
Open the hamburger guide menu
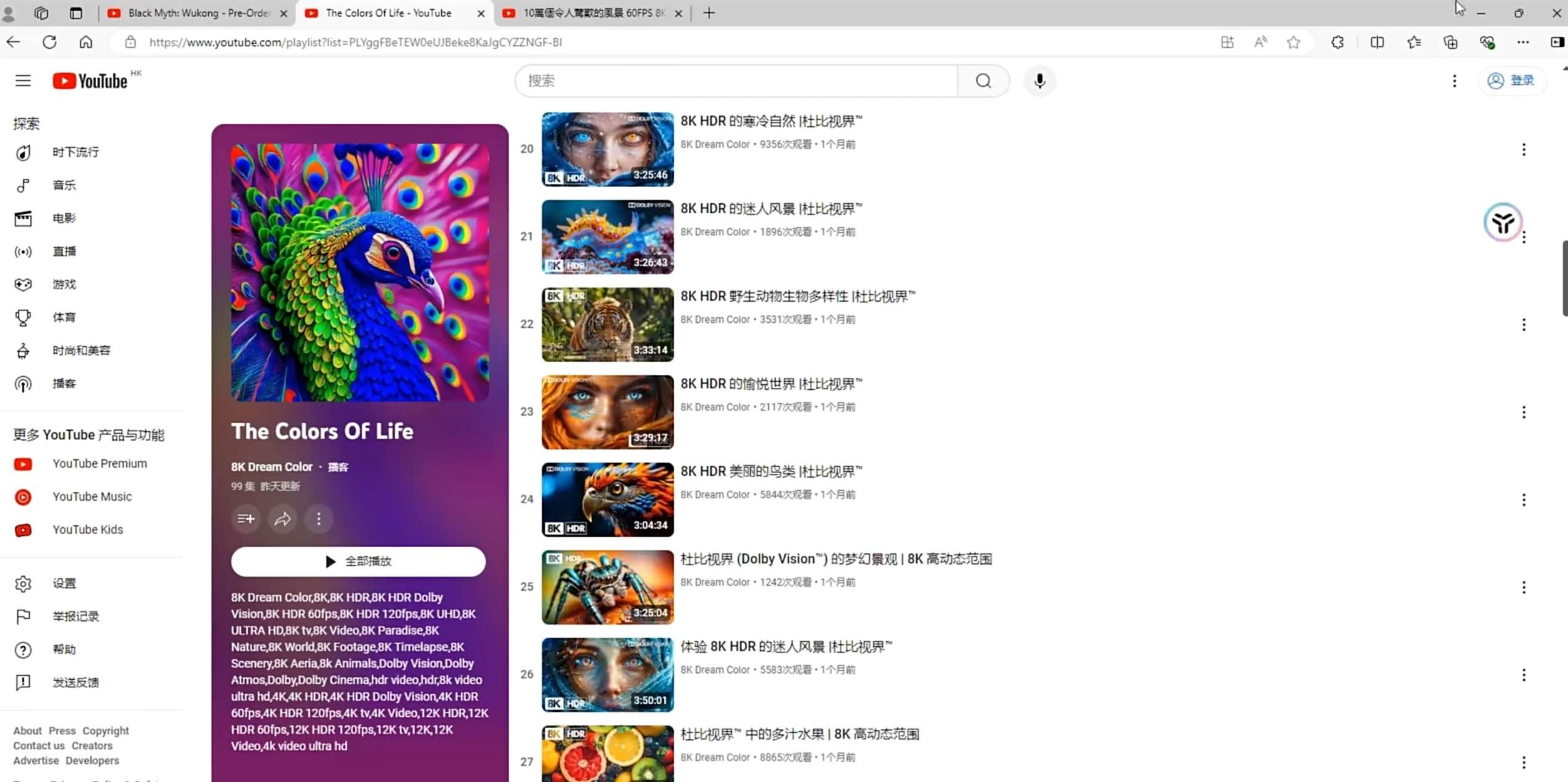tap(23, 81)
